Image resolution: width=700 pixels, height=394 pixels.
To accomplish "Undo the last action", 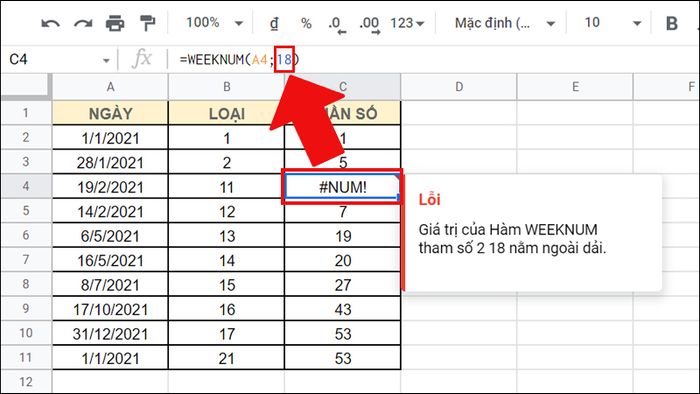I will (x=50, y=23).
